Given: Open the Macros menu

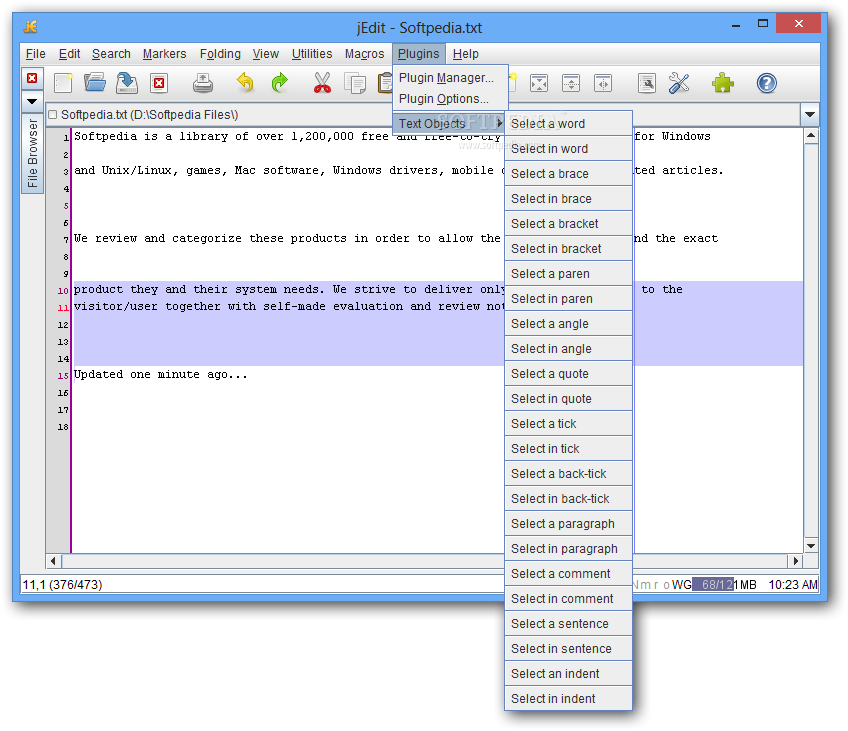Looking at the screenshot, I should (365, 54).
